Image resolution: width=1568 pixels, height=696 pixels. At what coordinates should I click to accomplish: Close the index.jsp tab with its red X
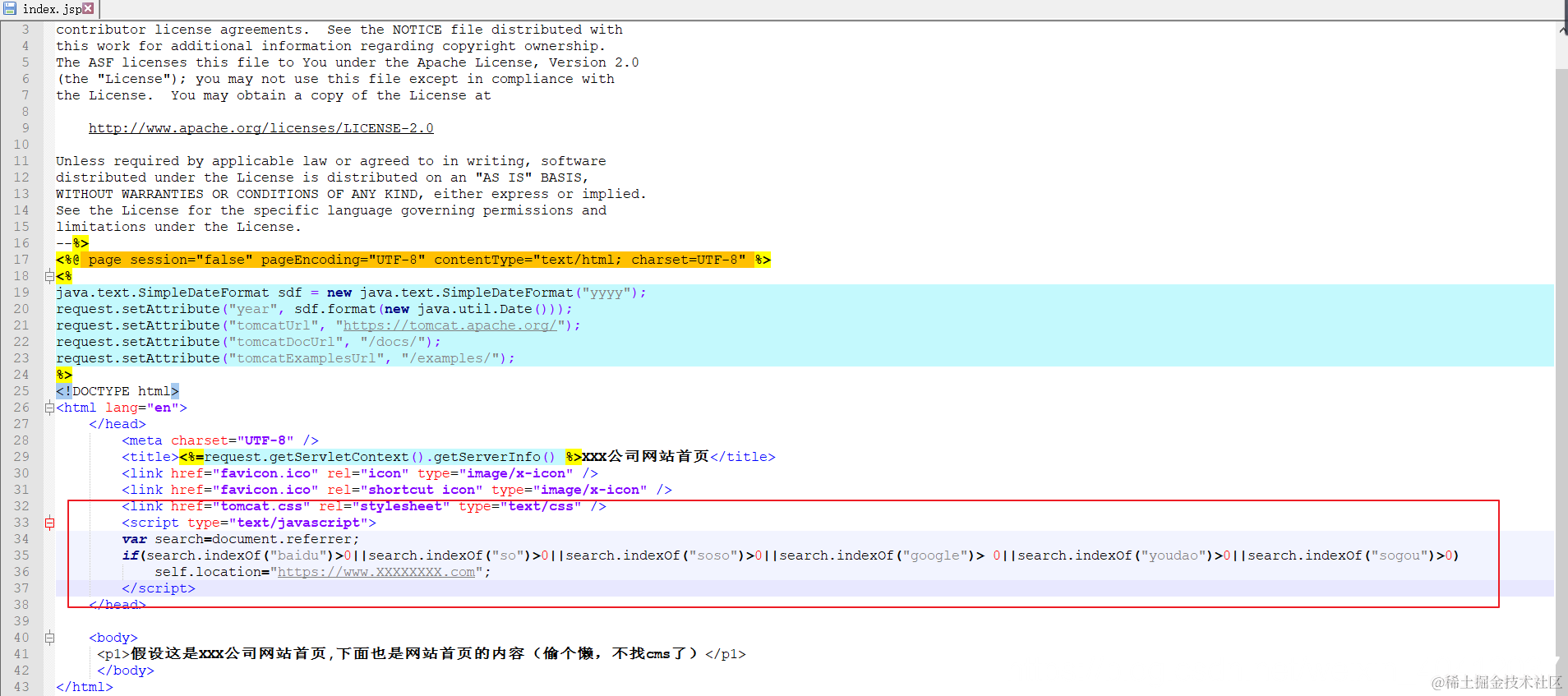pos(88,8)
